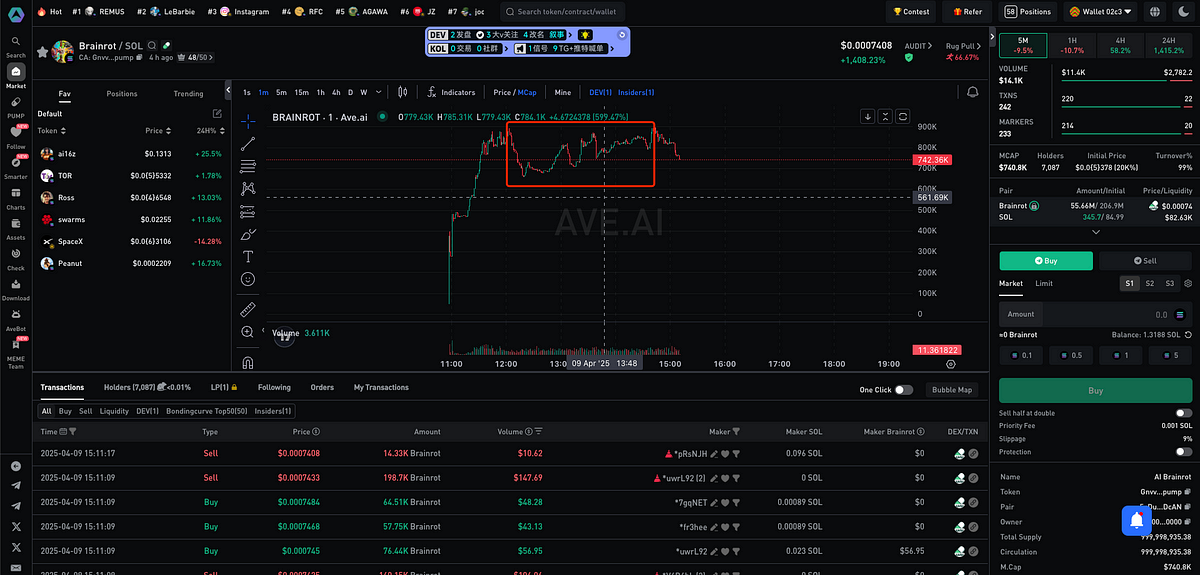
Task: Click the Amount input field
Action: coord(1090,314)
